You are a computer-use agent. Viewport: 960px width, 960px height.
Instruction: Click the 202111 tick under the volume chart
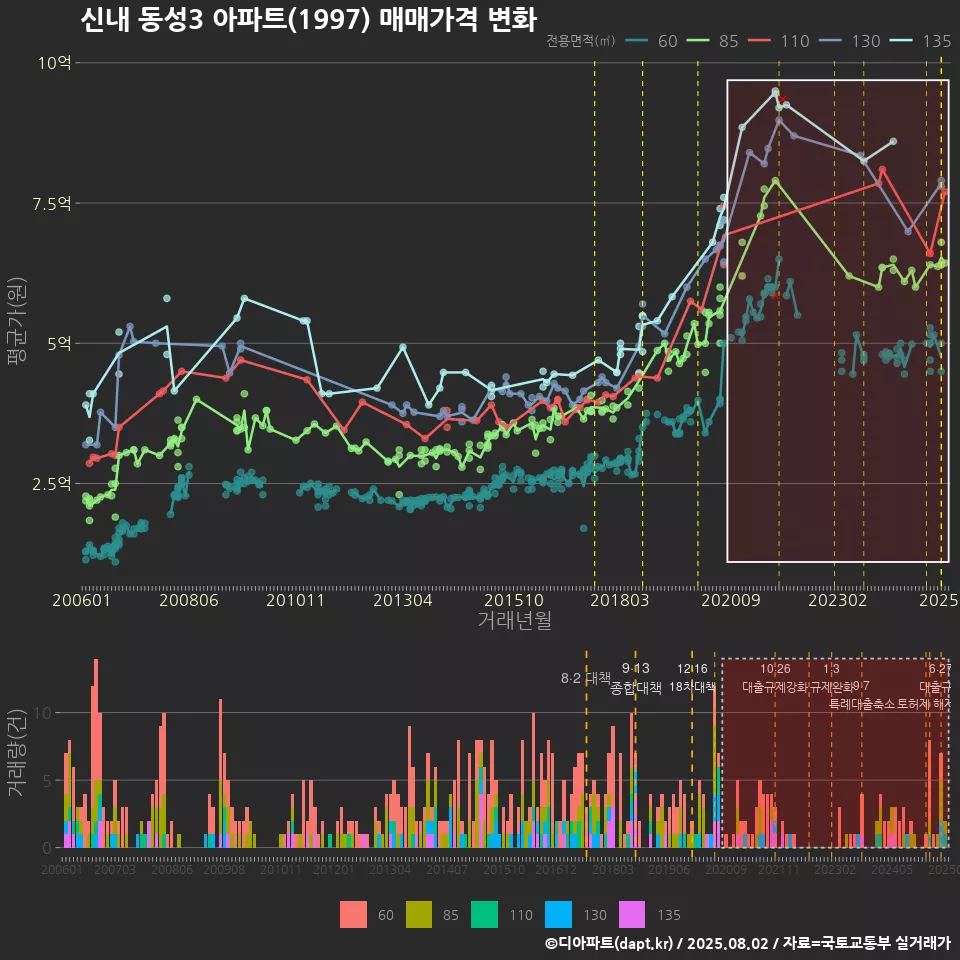click(779, 869)
